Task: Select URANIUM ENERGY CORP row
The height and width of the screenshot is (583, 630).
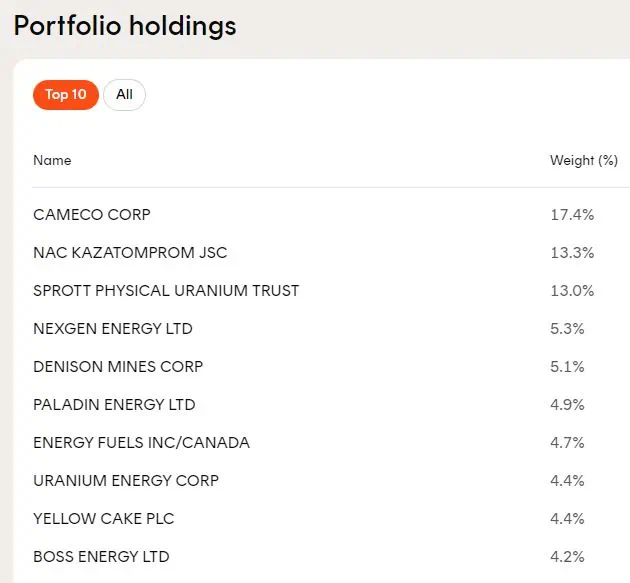Action: coord(126,481)
